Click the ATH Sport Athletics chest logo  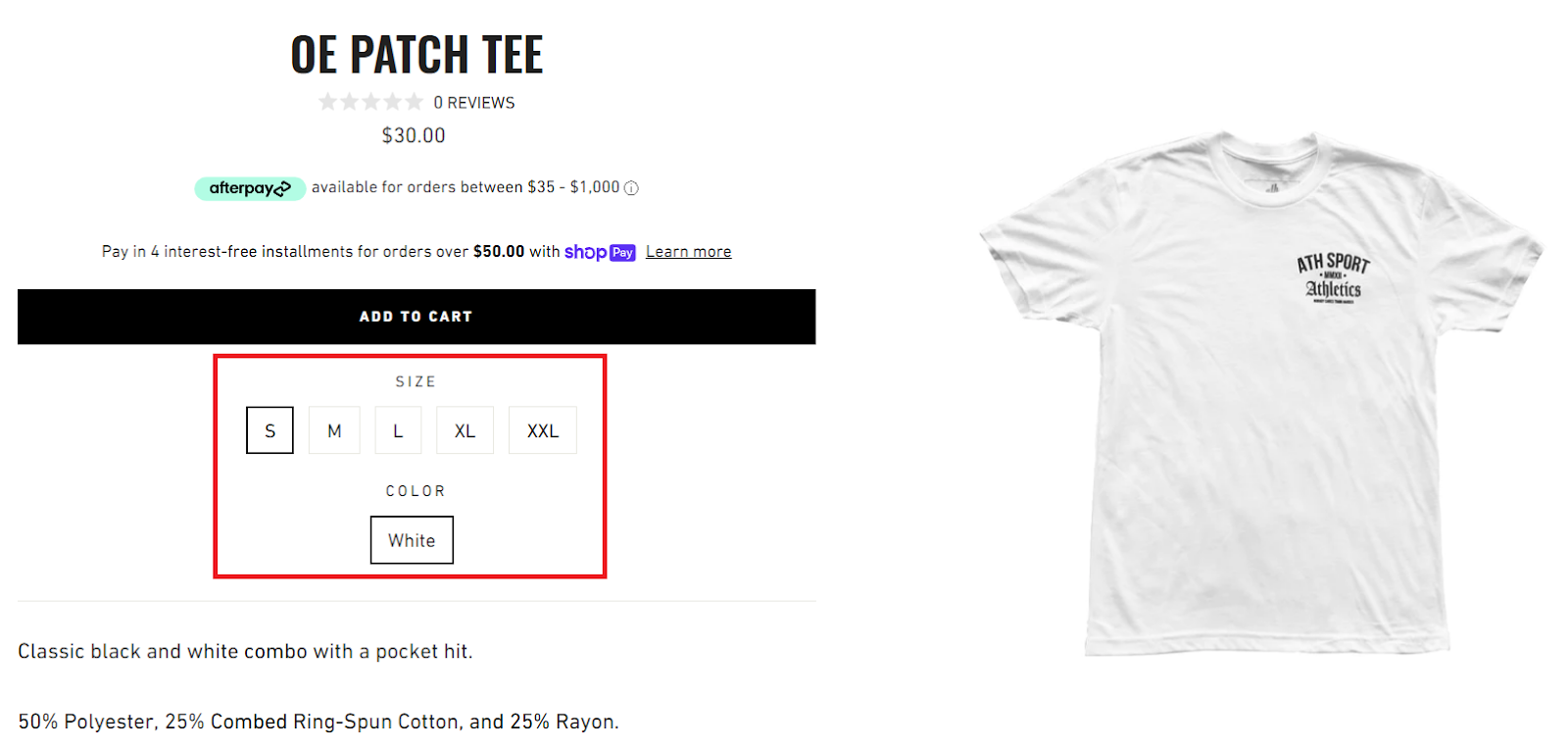pos(1333,278)
